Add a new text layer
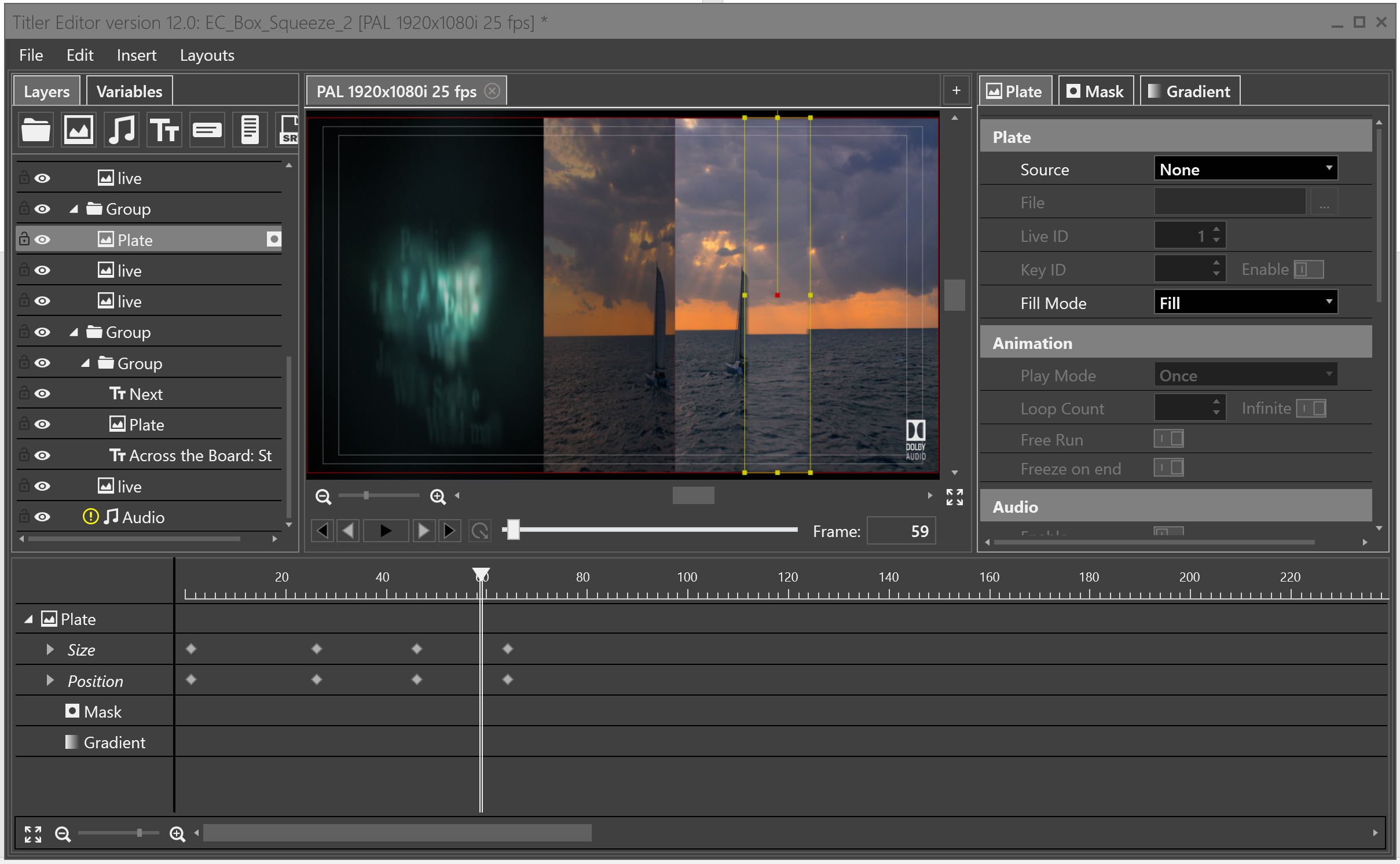The height and width of the screenshot is (864, 1400). 164,129
